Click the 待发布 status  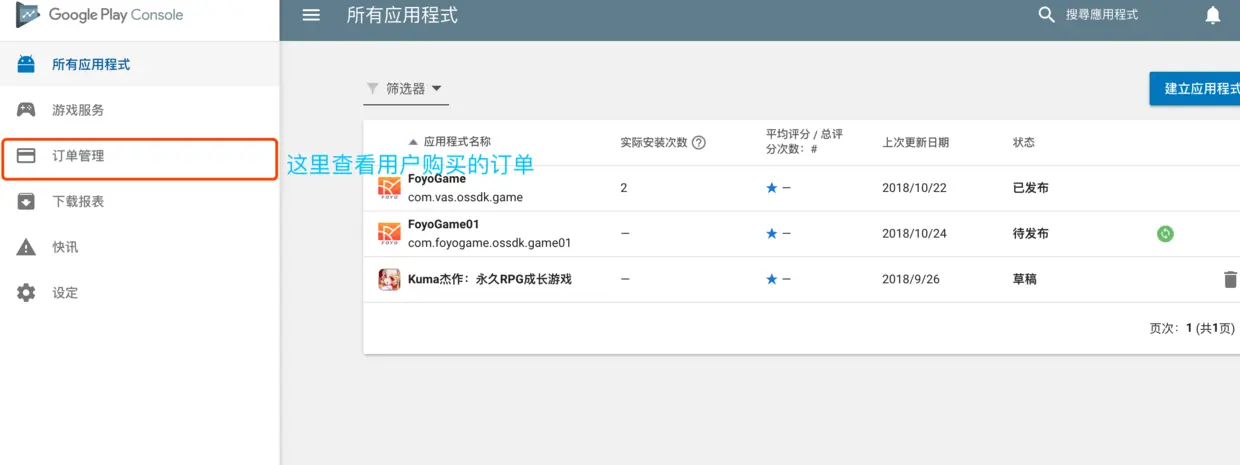coord(1031,234)
